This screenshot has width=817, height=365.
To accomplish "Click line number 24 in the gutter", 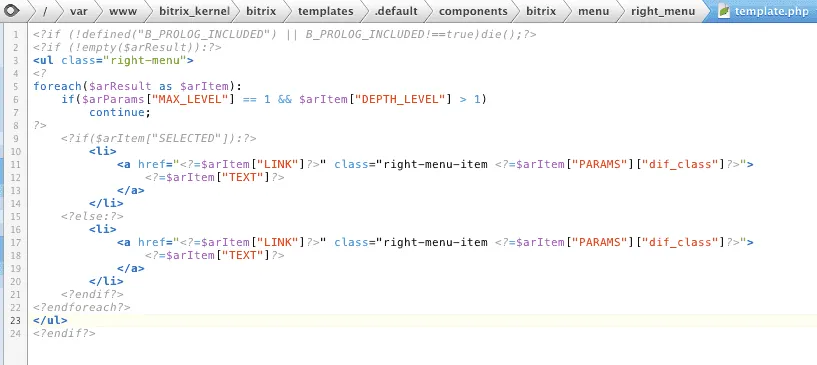I will (x=15, y=334).
